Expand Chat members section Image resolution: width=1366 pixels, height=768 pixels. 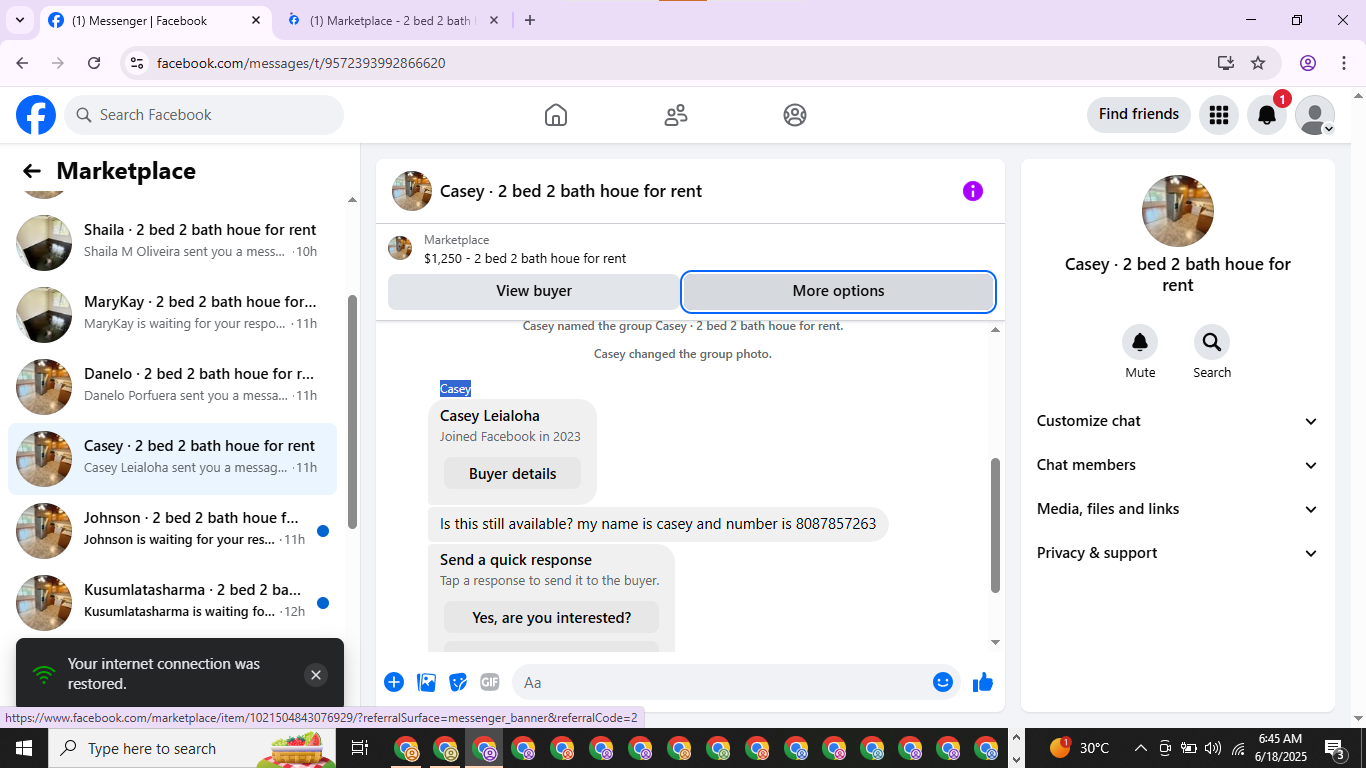[1178, 465]
